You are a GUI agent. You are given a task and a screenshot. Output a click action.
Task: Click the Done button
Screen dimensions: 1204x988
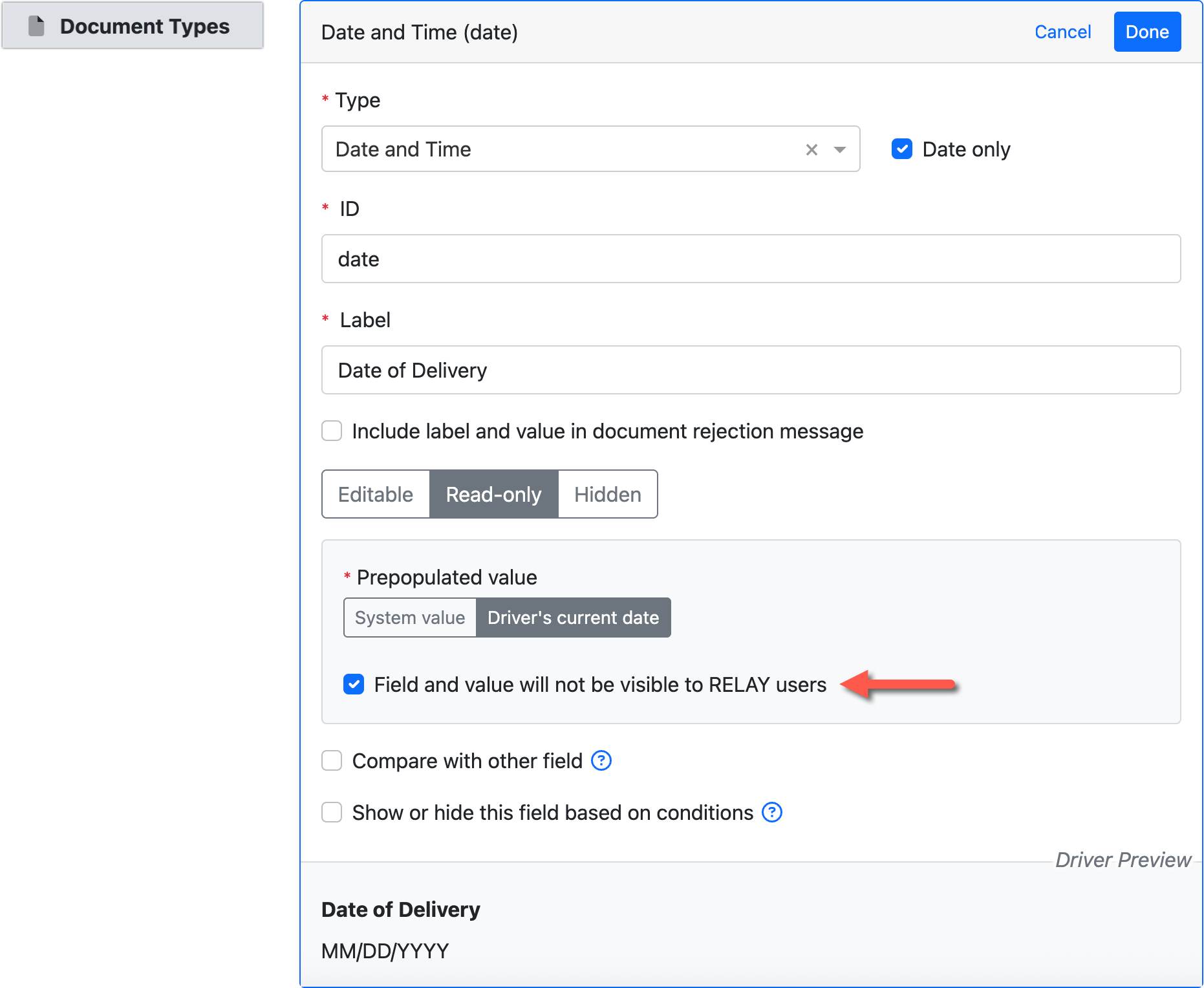[x=1146, y=32]
